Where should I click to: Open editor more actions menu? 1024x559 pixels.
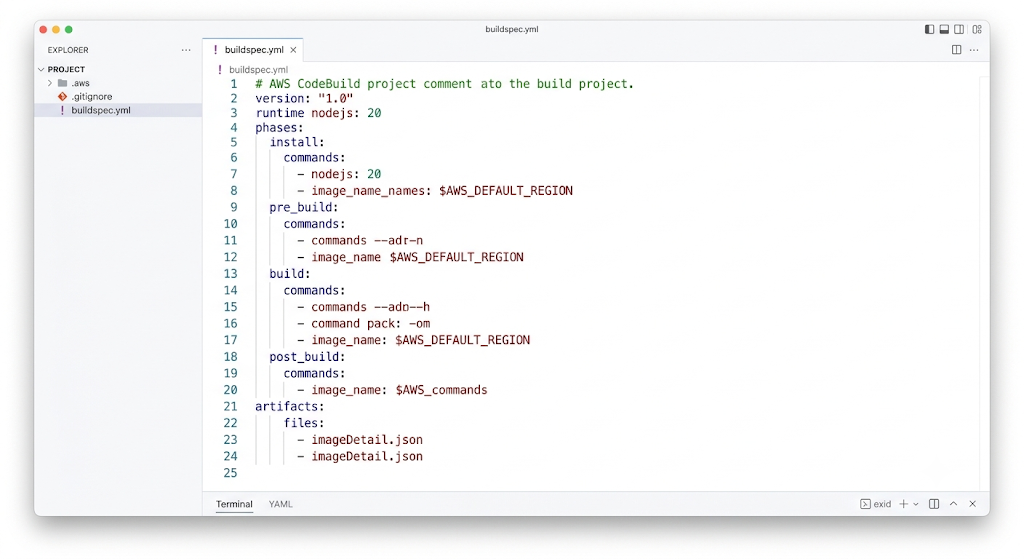click(974, 50)
